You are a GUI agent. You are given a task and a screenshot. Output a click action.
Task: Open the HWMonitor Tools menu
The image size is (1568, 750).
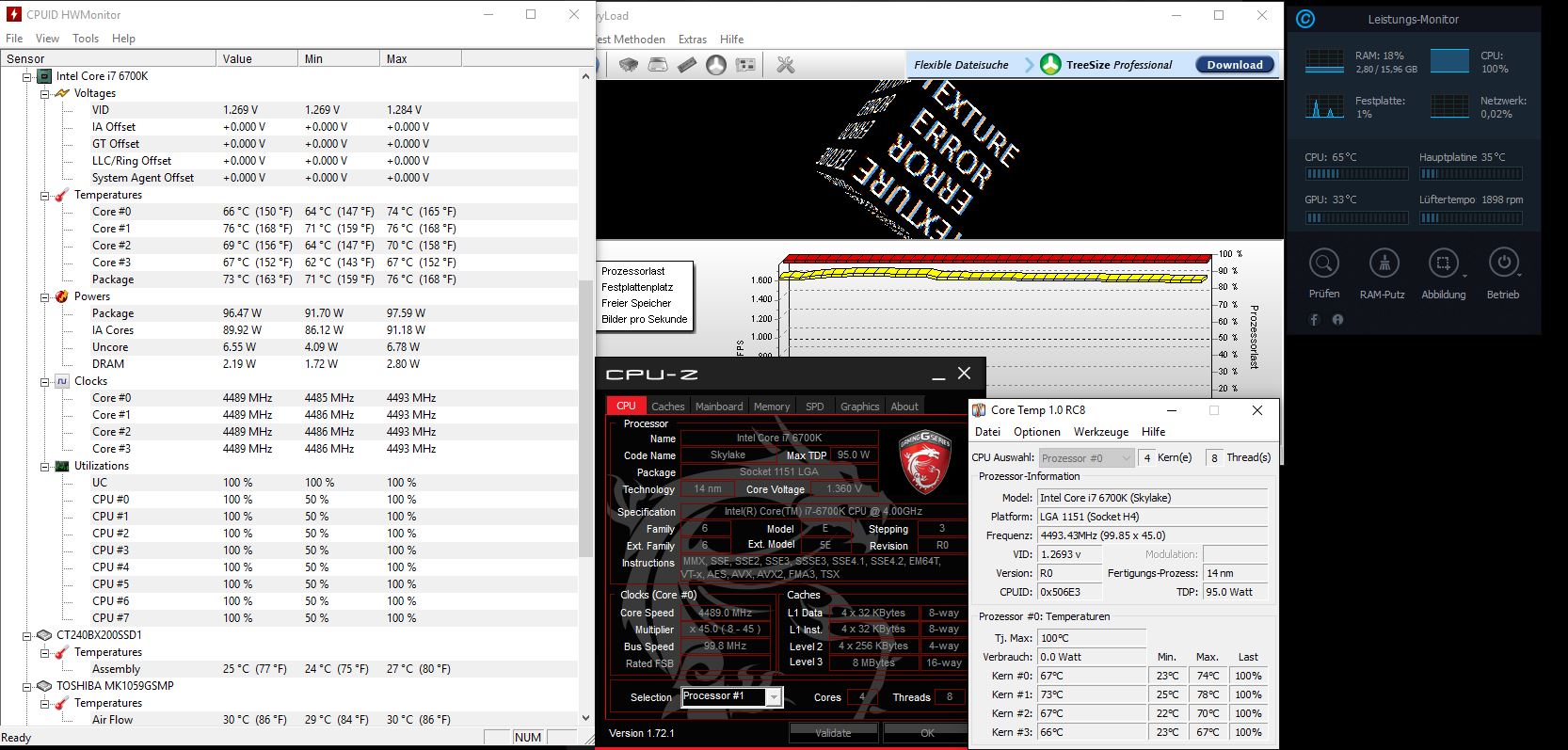pyautogui.click(x=86, y=39)
